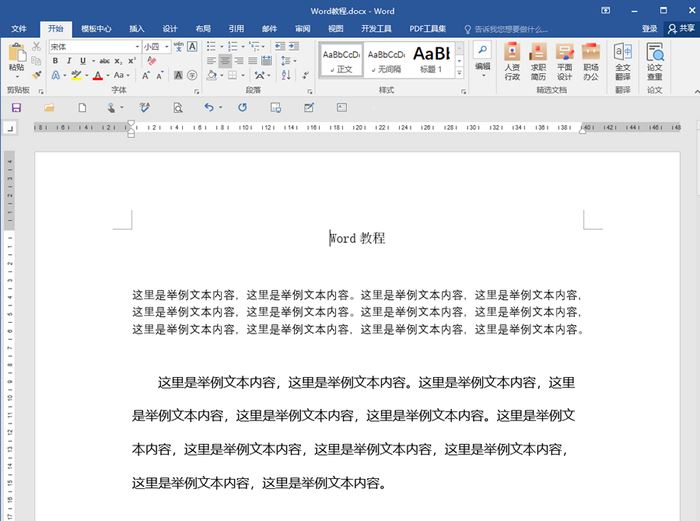
Task: Increase the paragraph indent
Action: point(294,46)
